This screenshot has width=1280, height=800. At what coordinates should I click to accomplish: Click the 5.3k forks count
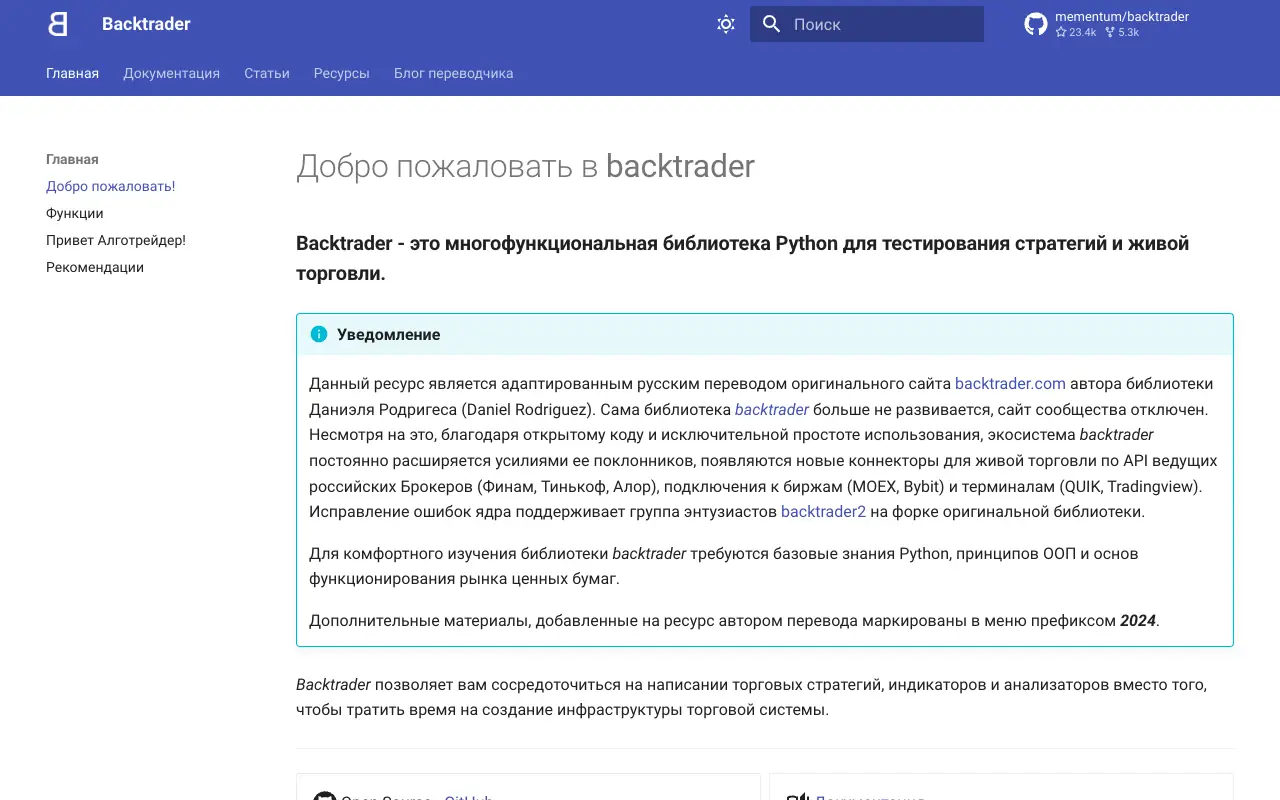pos(1122,33)
